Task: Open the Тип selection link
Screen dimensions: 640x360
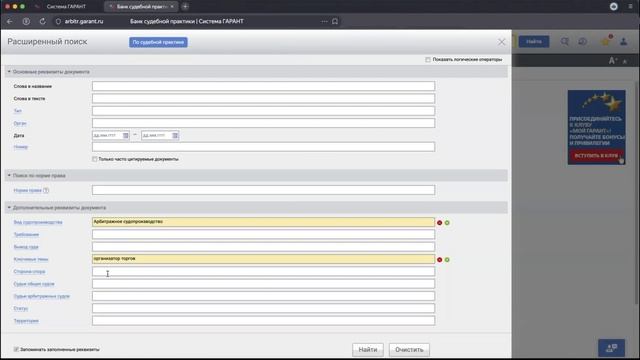Action: (18, 111)
